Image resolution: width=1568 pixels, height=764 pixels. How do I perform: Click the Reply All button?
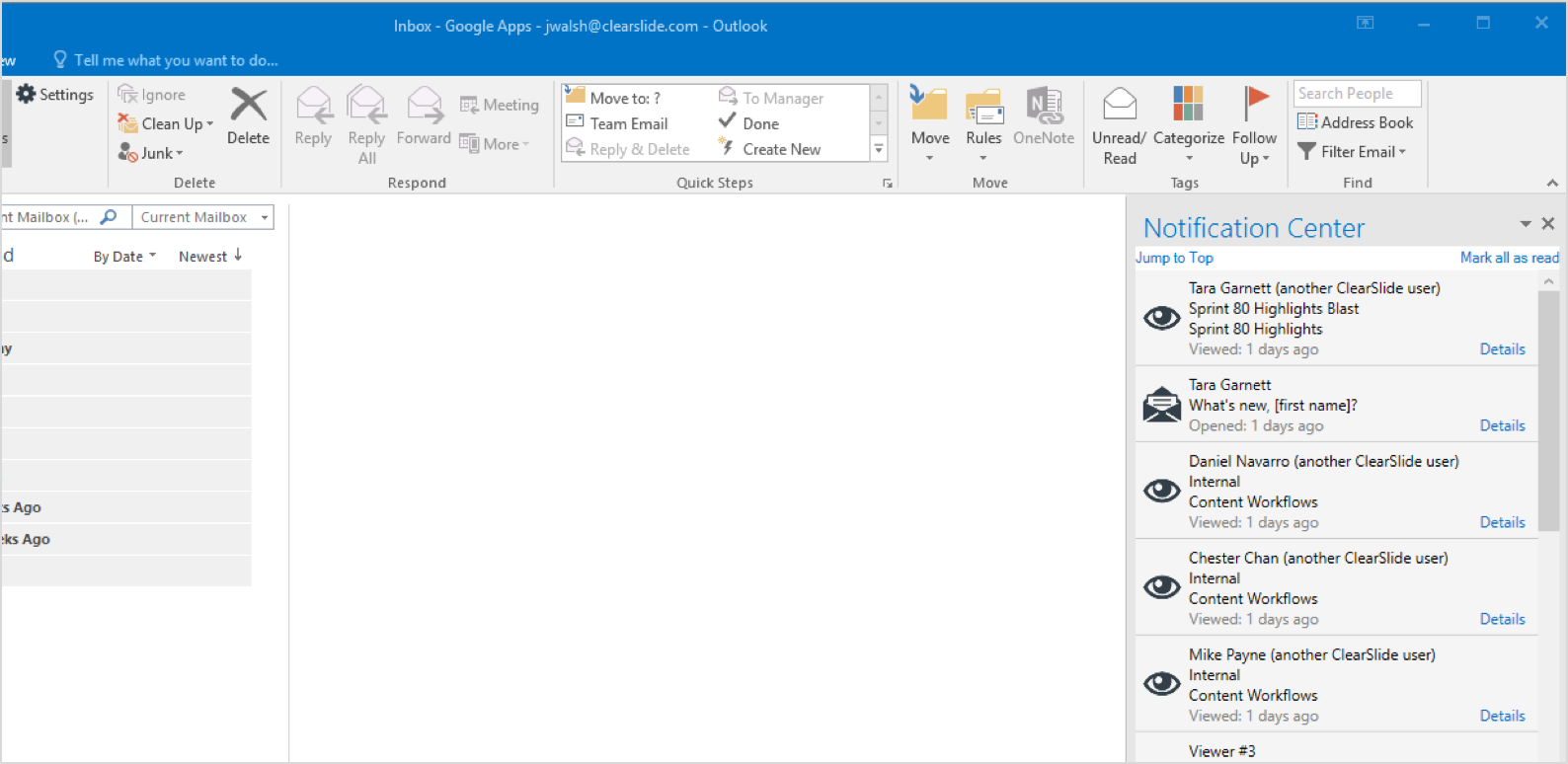pyautogui.click(x=366, y=125)
